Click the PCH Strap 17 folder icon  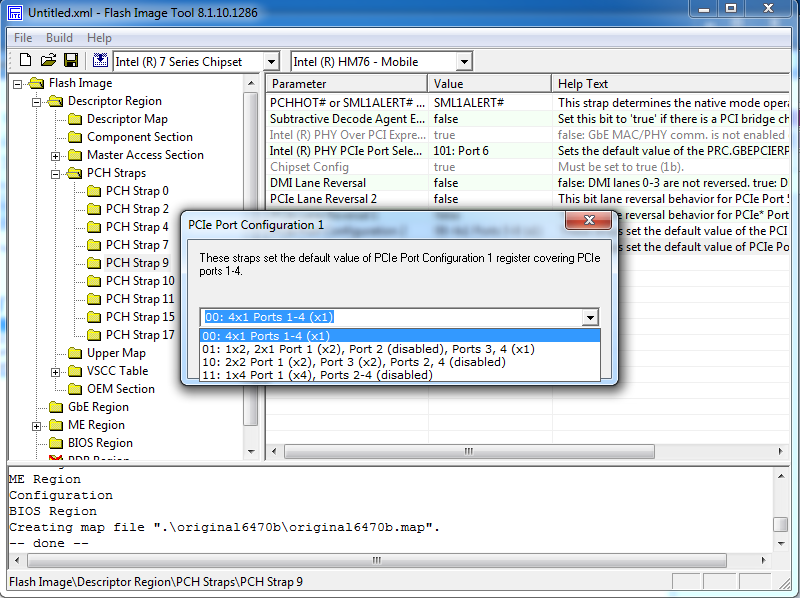click(x=94, y=335)
